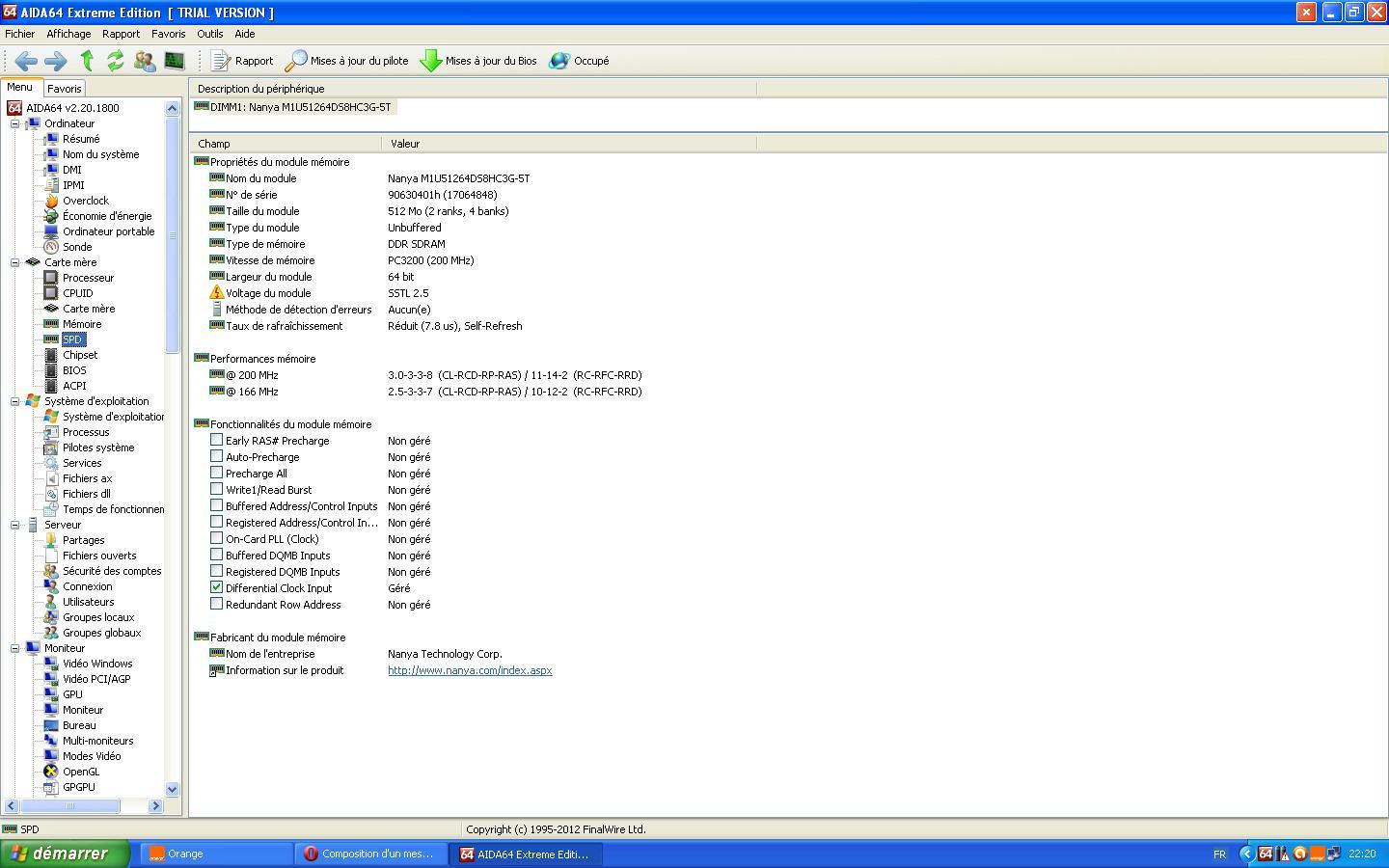Viewport: 1389px width, 868px height.
Task: Click Mises à jour du Bios
Action: pos(478,61)
